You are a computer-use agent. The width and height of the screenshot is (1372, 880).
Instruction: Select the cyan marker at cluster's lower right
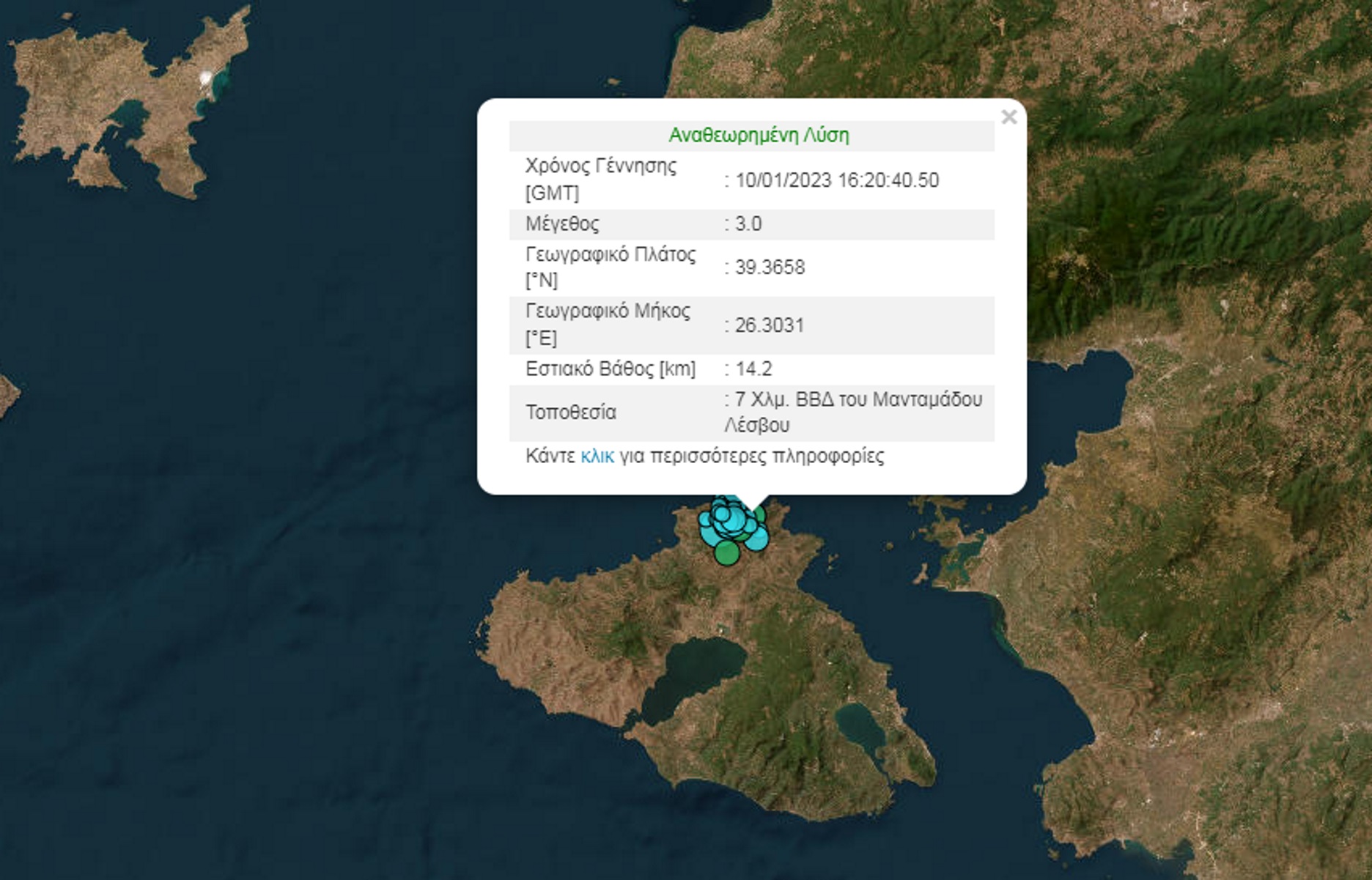[756, 539]
